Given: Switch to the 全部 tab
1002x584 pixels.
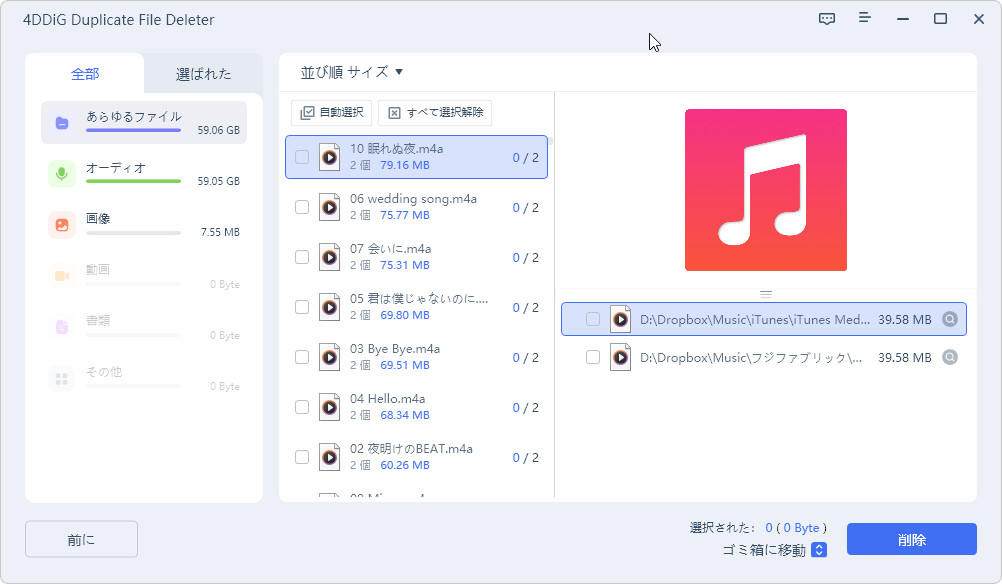Looking at the screenshot, I should 85,74.
